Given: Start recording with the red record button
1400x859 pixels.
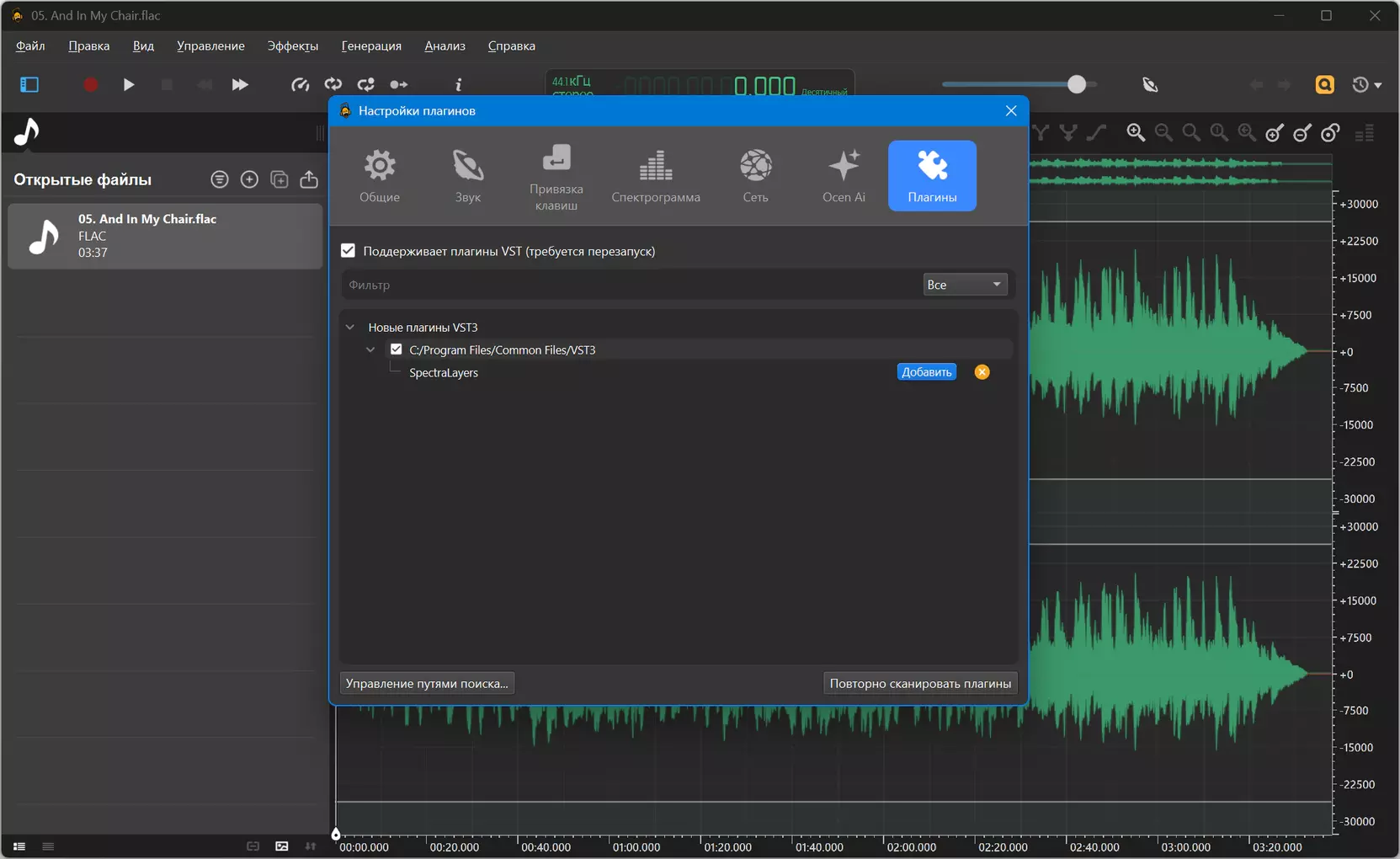Looking at the screenshot, I should (90, 84).
